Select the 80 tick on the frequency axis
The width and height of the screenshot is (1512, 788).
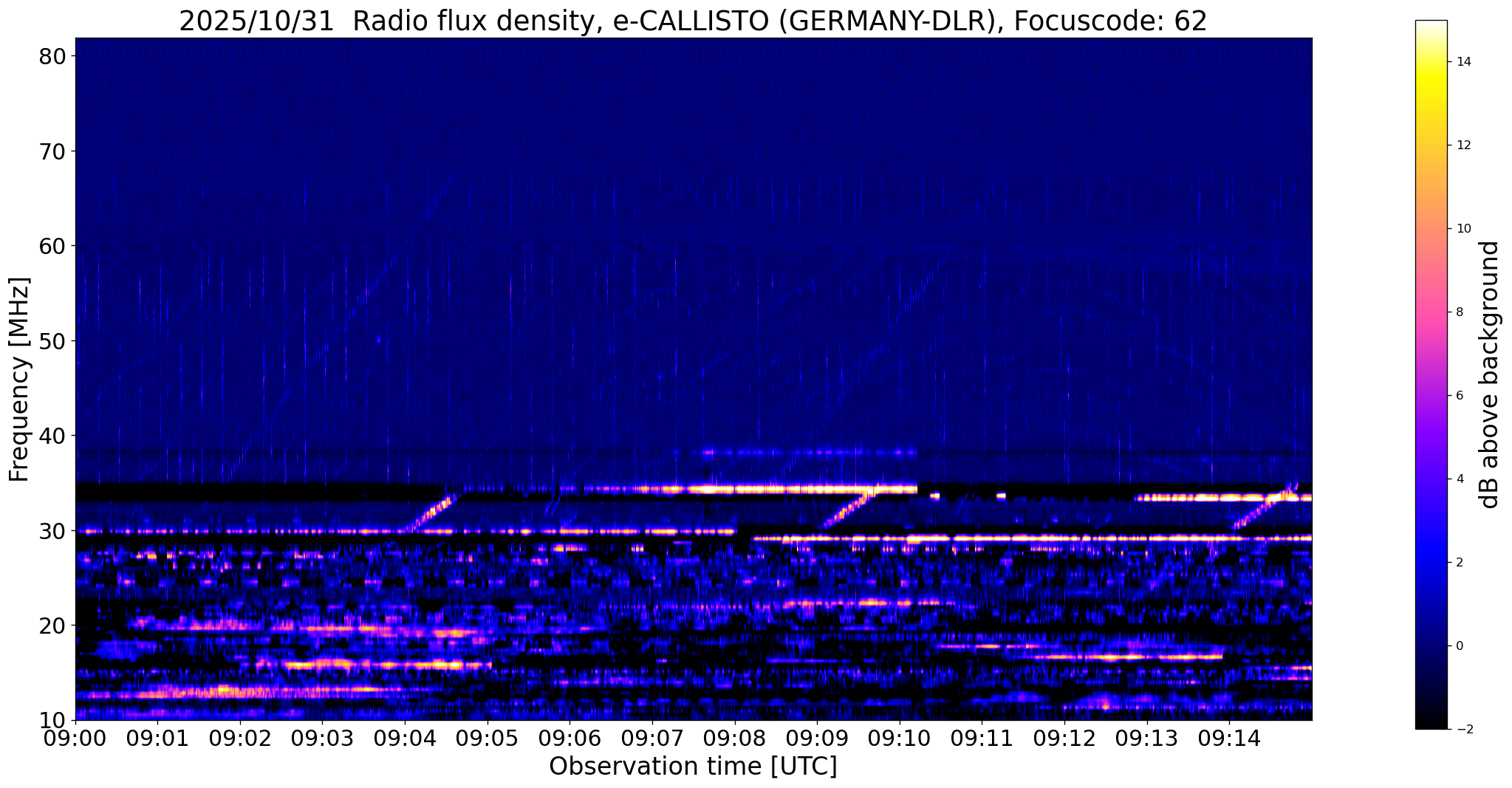54,56
